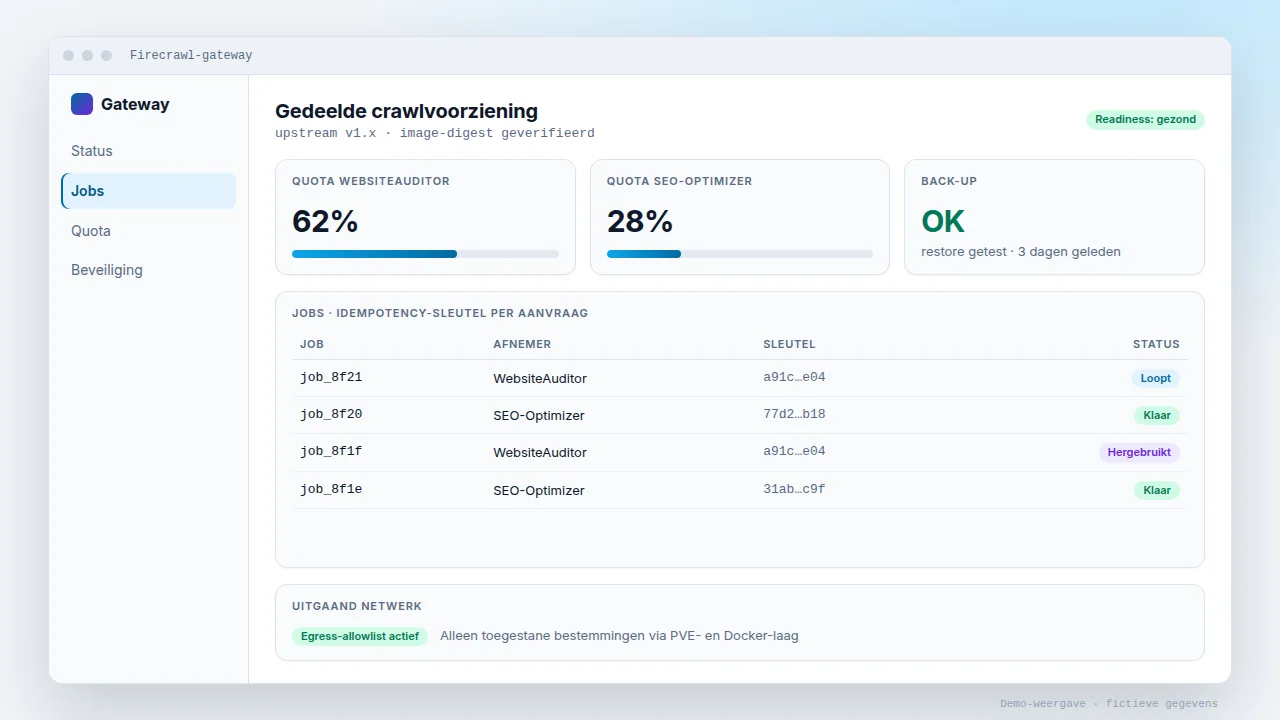Click the 'Gedeelde crawlvoorziening' page title
The width and height of the screenshot is (1280, 720).
[406, 111]
